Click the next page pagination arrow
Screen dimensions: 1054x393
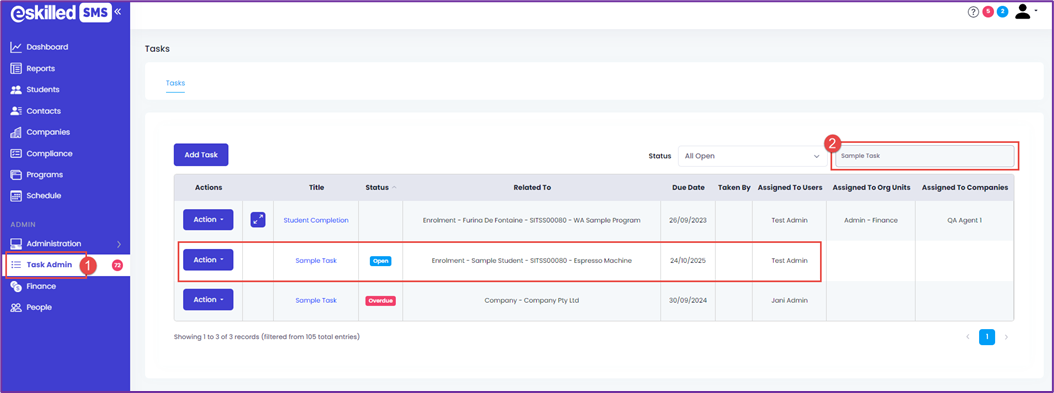tap(1006, 337)
